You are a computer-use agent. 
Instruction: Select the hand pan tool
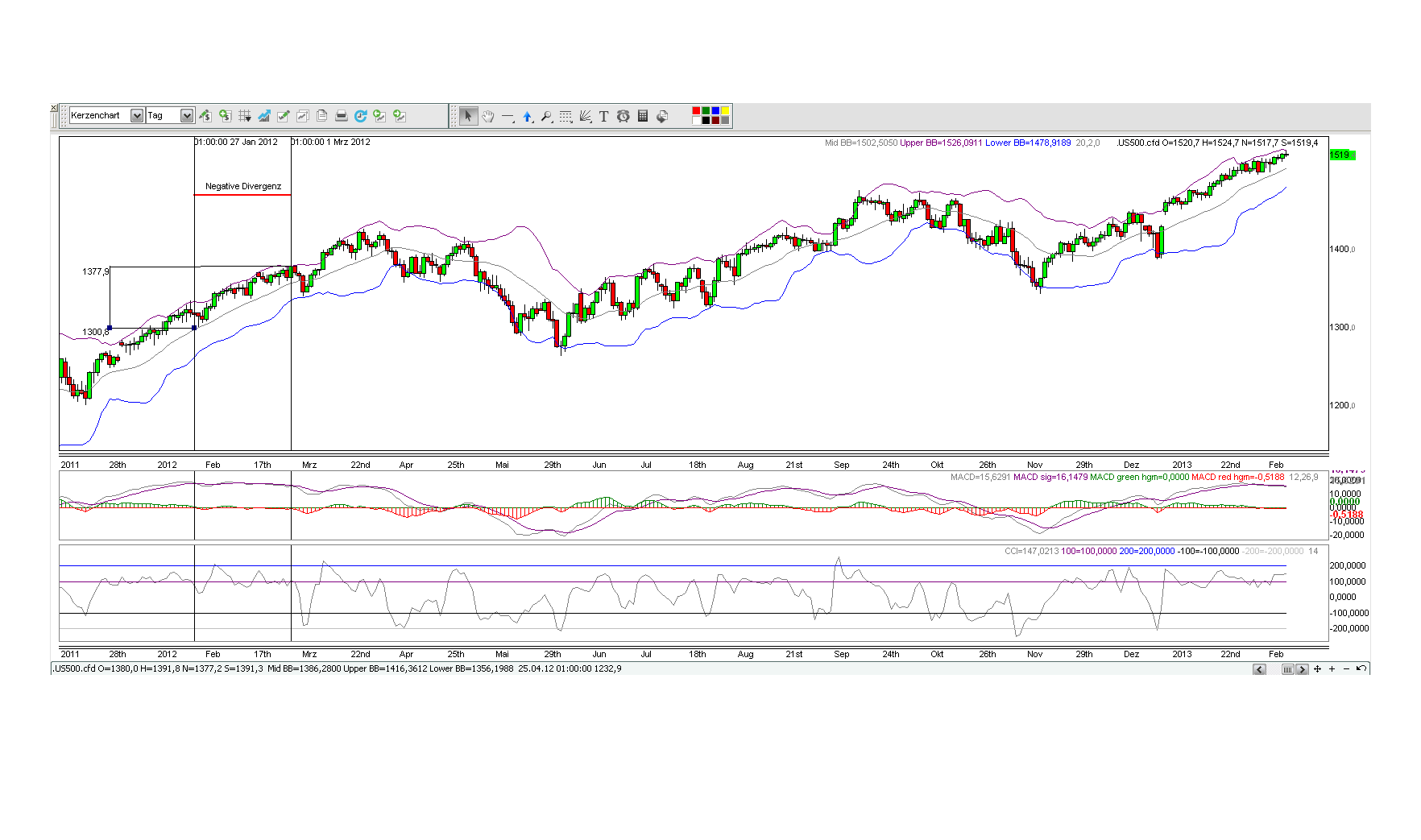tap(488, 116)
